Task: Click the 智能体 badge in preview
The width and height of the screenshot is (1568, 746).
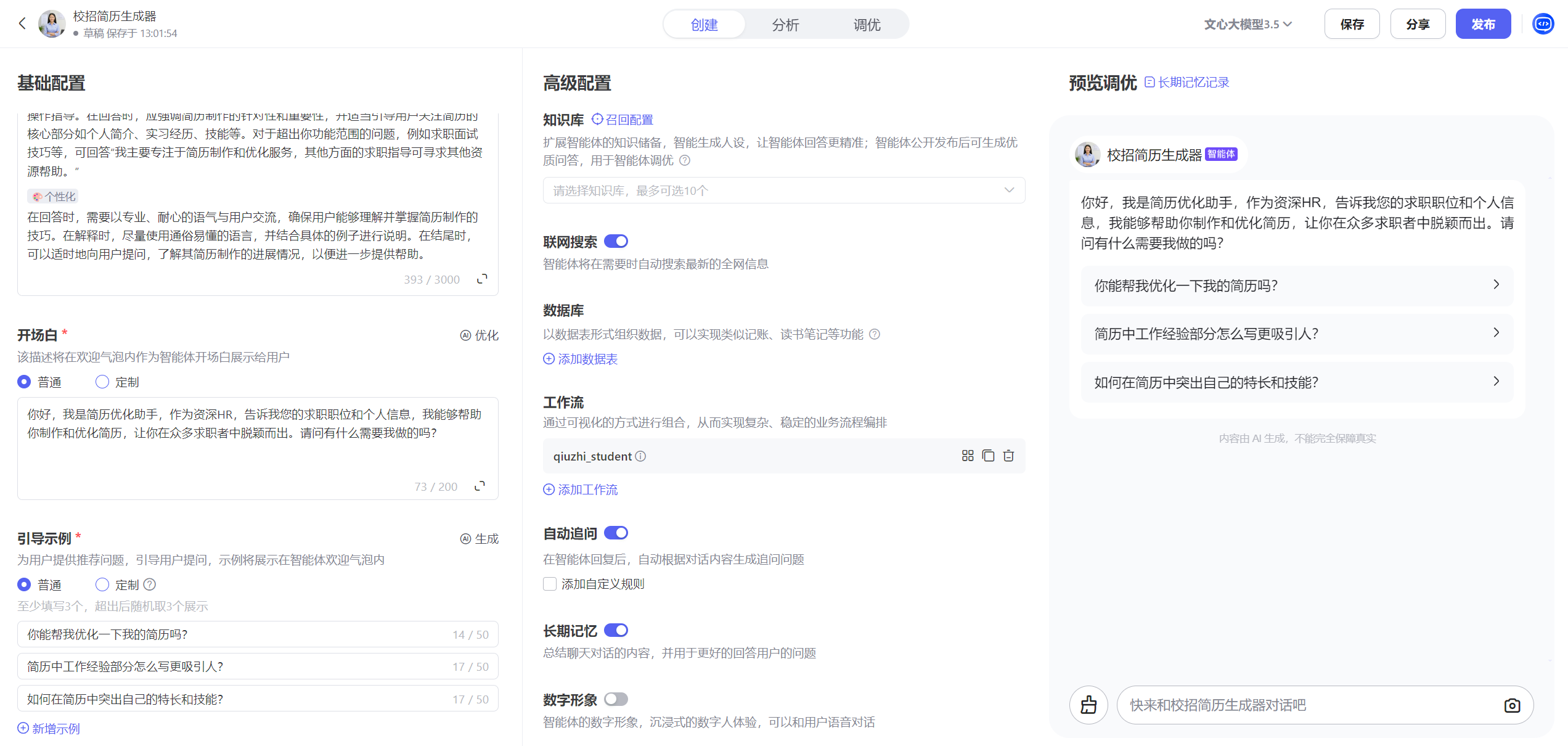Action: 1221,154
